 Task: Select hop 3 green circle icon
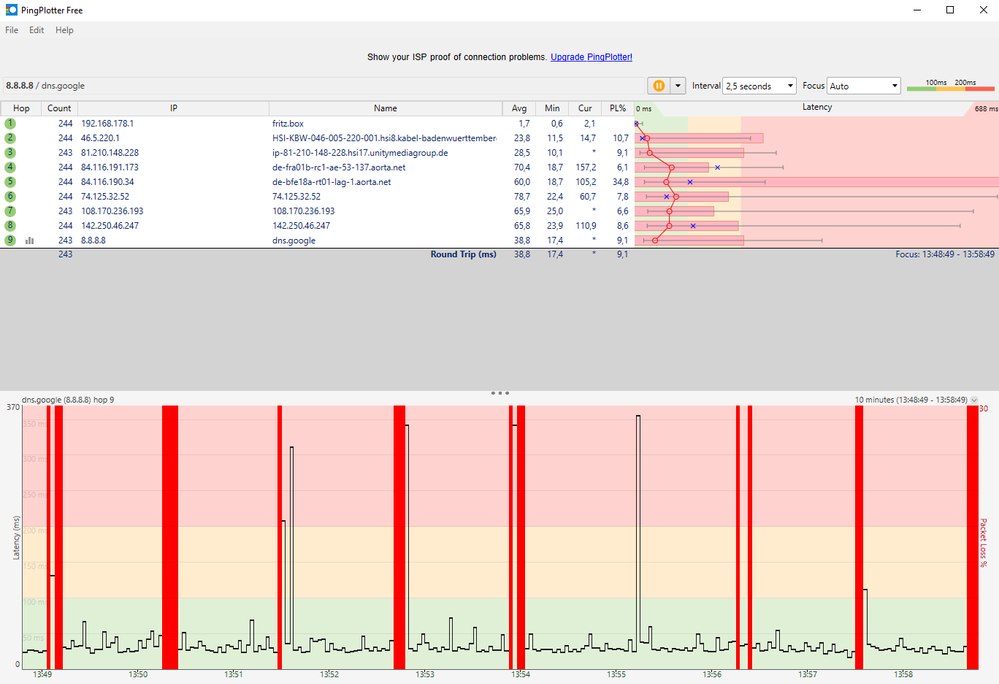pos(10,153)
